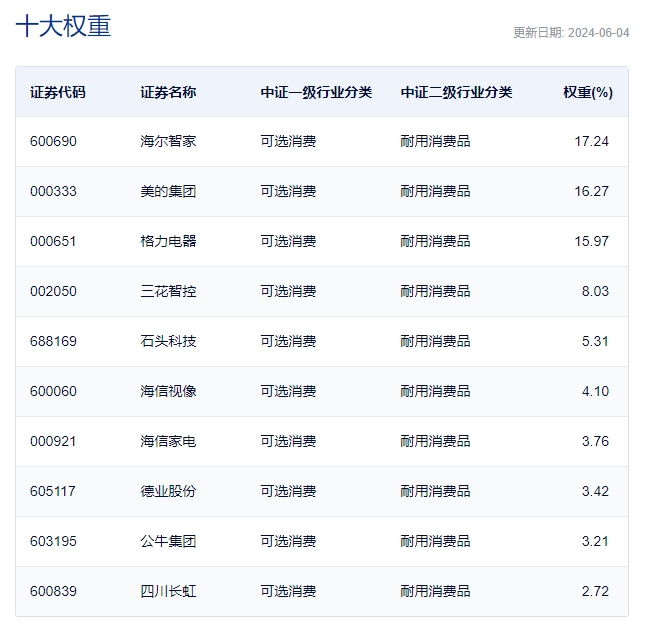Click the 证券名称 column header
645x630 pixels.
168,92
